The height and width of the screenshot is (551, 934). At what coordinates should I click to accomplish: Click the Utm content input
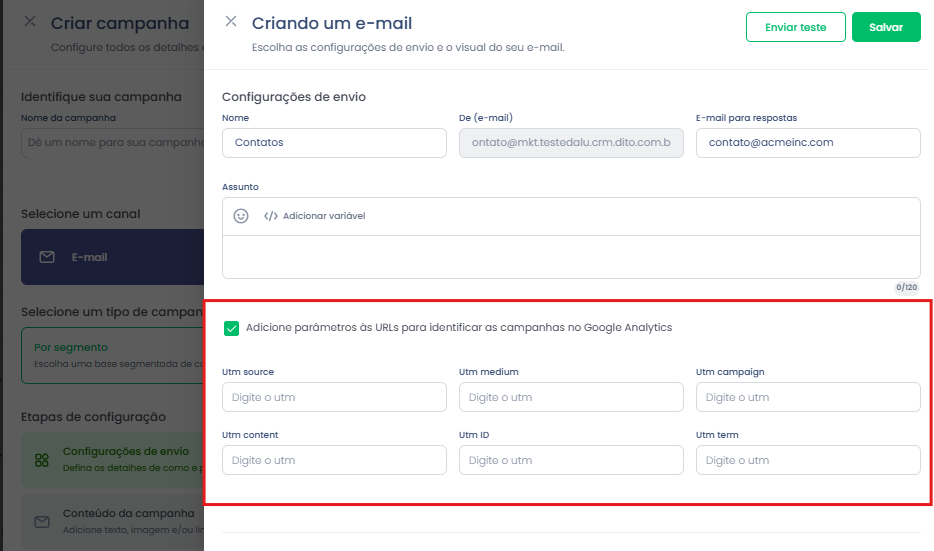click(x=334, y=460)
